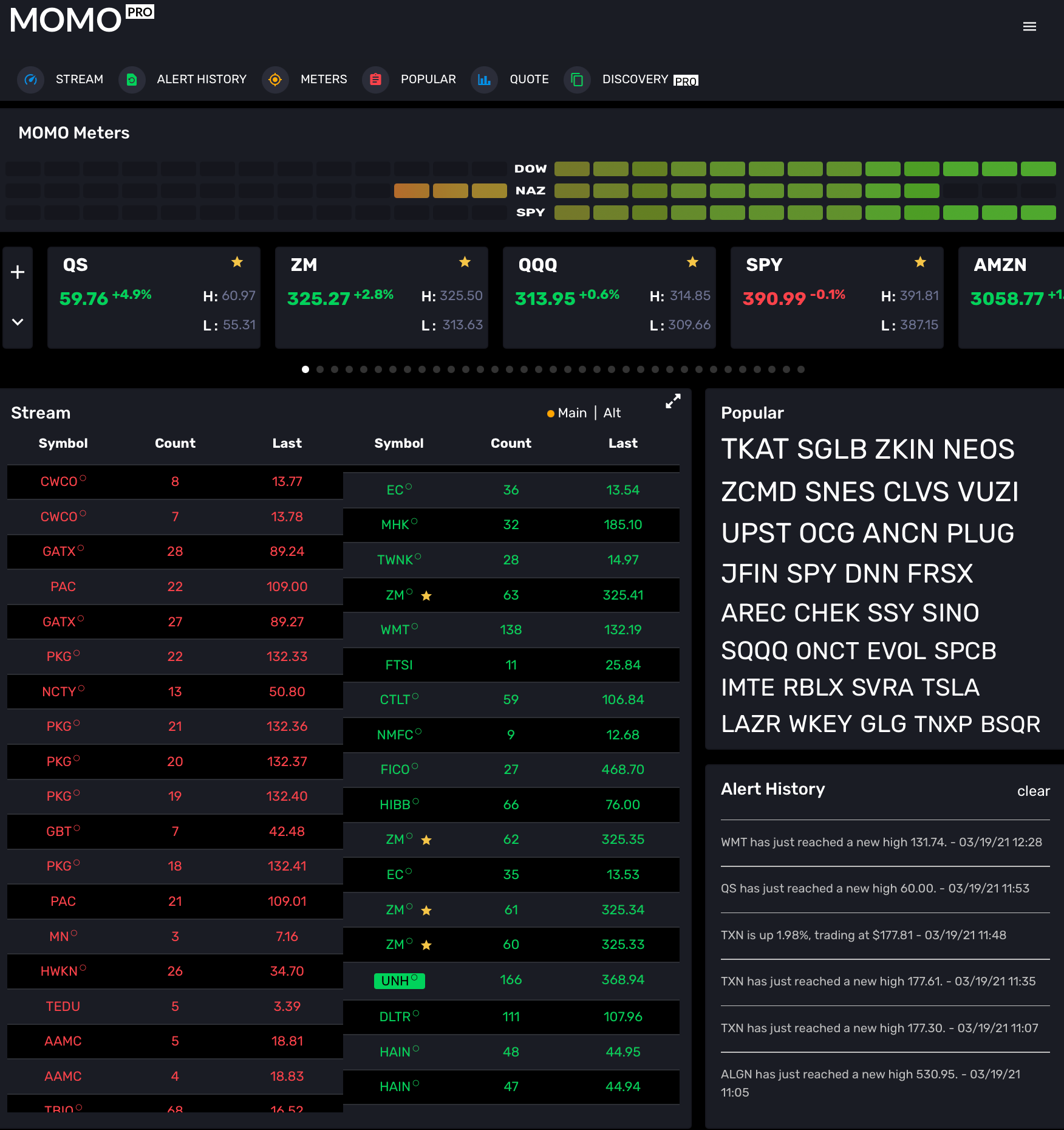Open RBLX in Popular list

[813, 688]
